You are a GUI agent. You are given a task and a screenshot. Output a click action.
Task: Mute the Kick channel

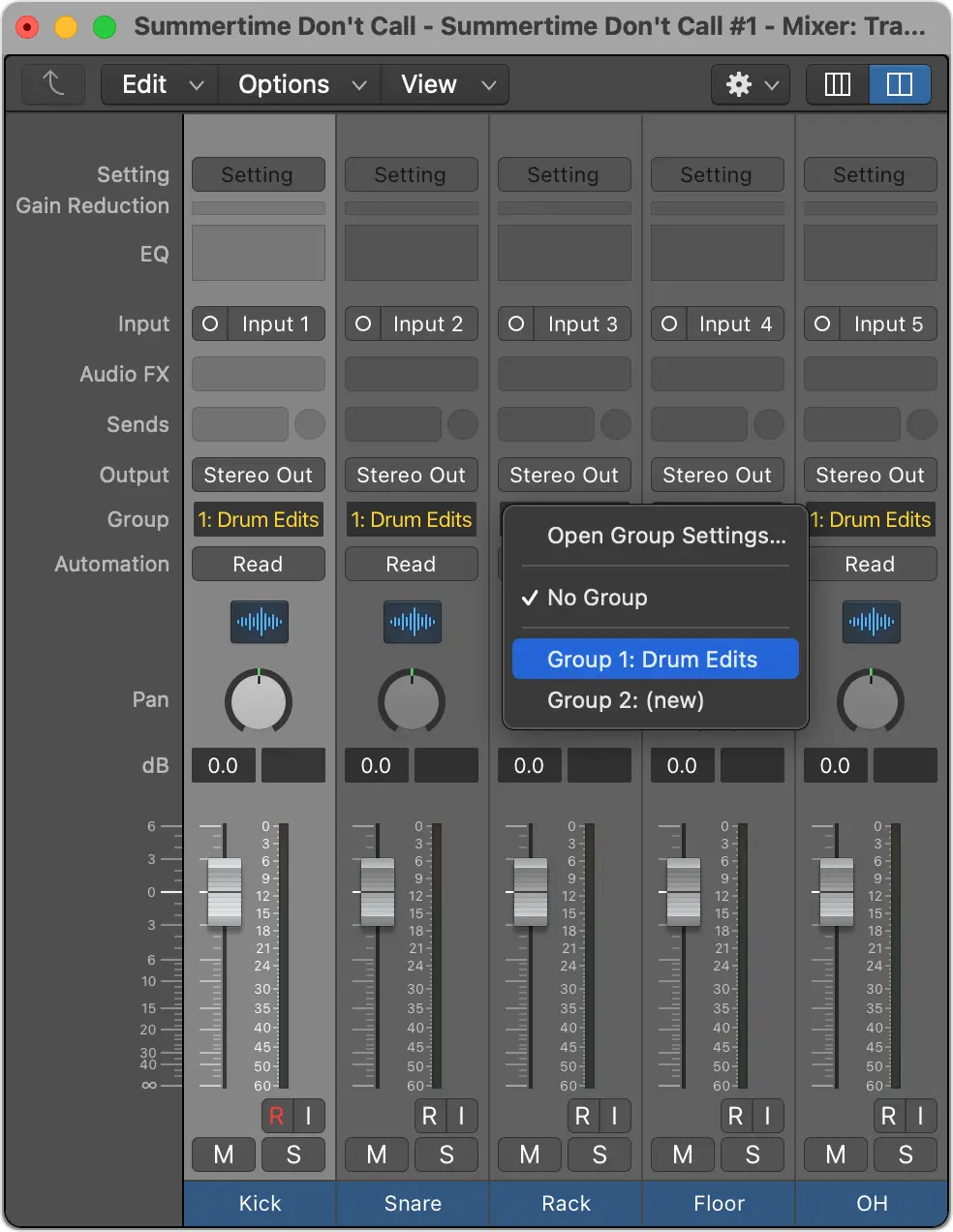223,1155
